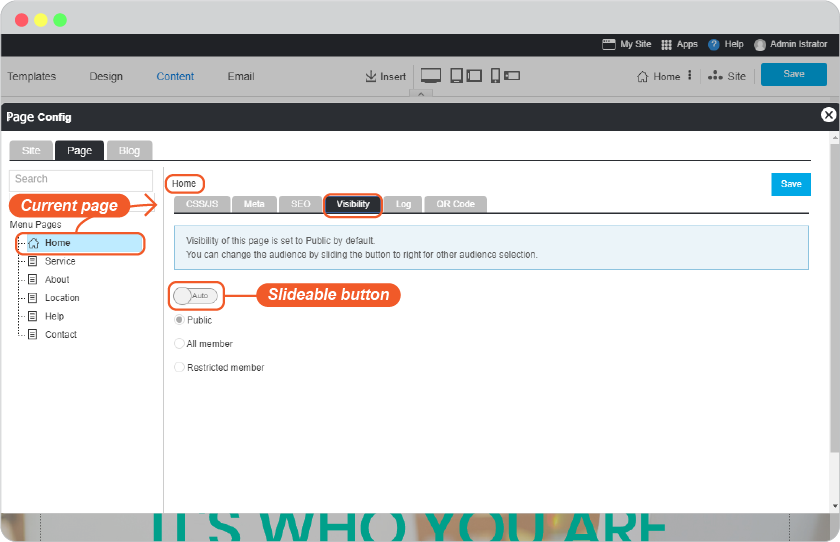Switch to the QR Code tab
Image resolution: width=840 pixels, height=542 pixels.
click(455, 204)
